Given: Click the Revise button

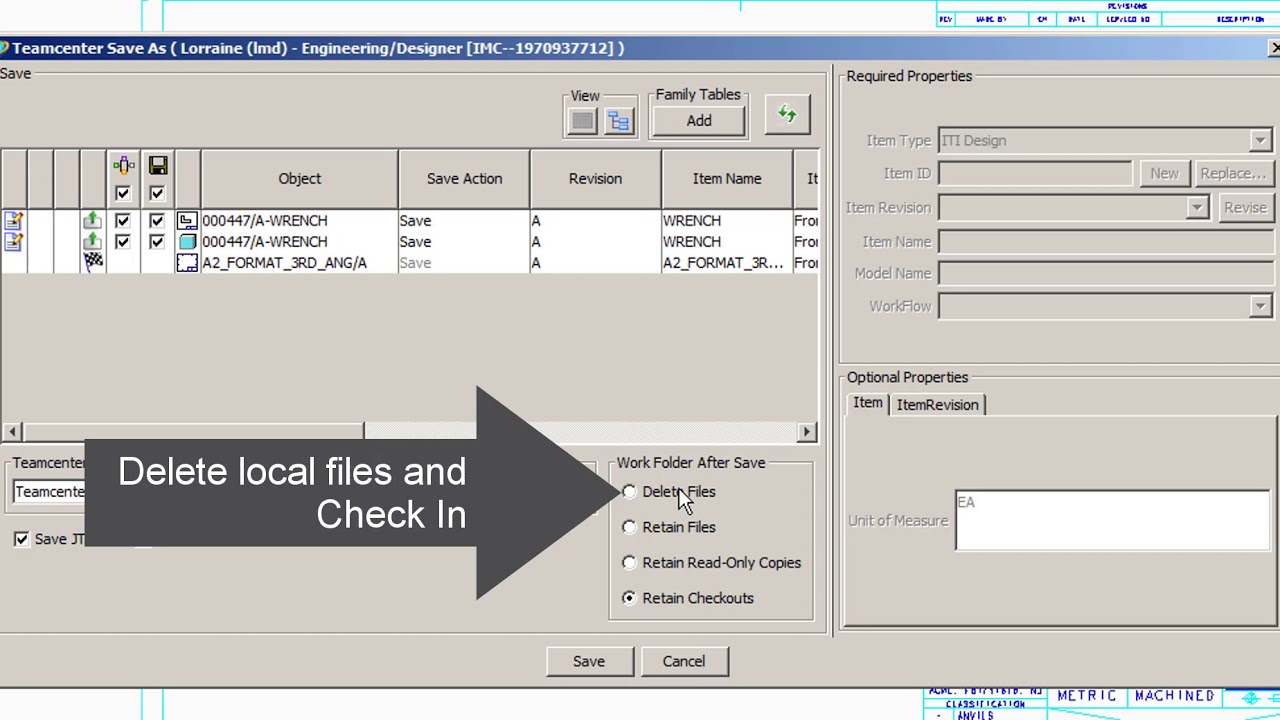Looking at the screenshot, I should (1245, 207).
